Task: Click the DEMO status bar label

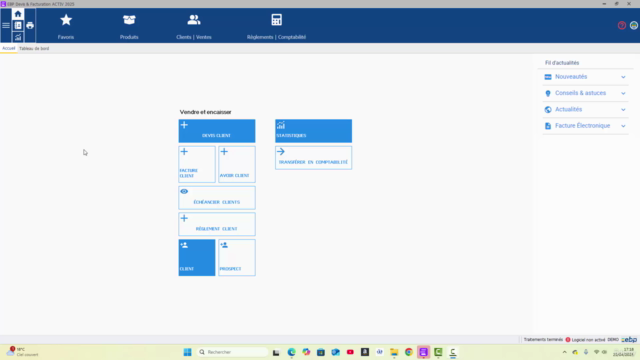Action: 613,340
